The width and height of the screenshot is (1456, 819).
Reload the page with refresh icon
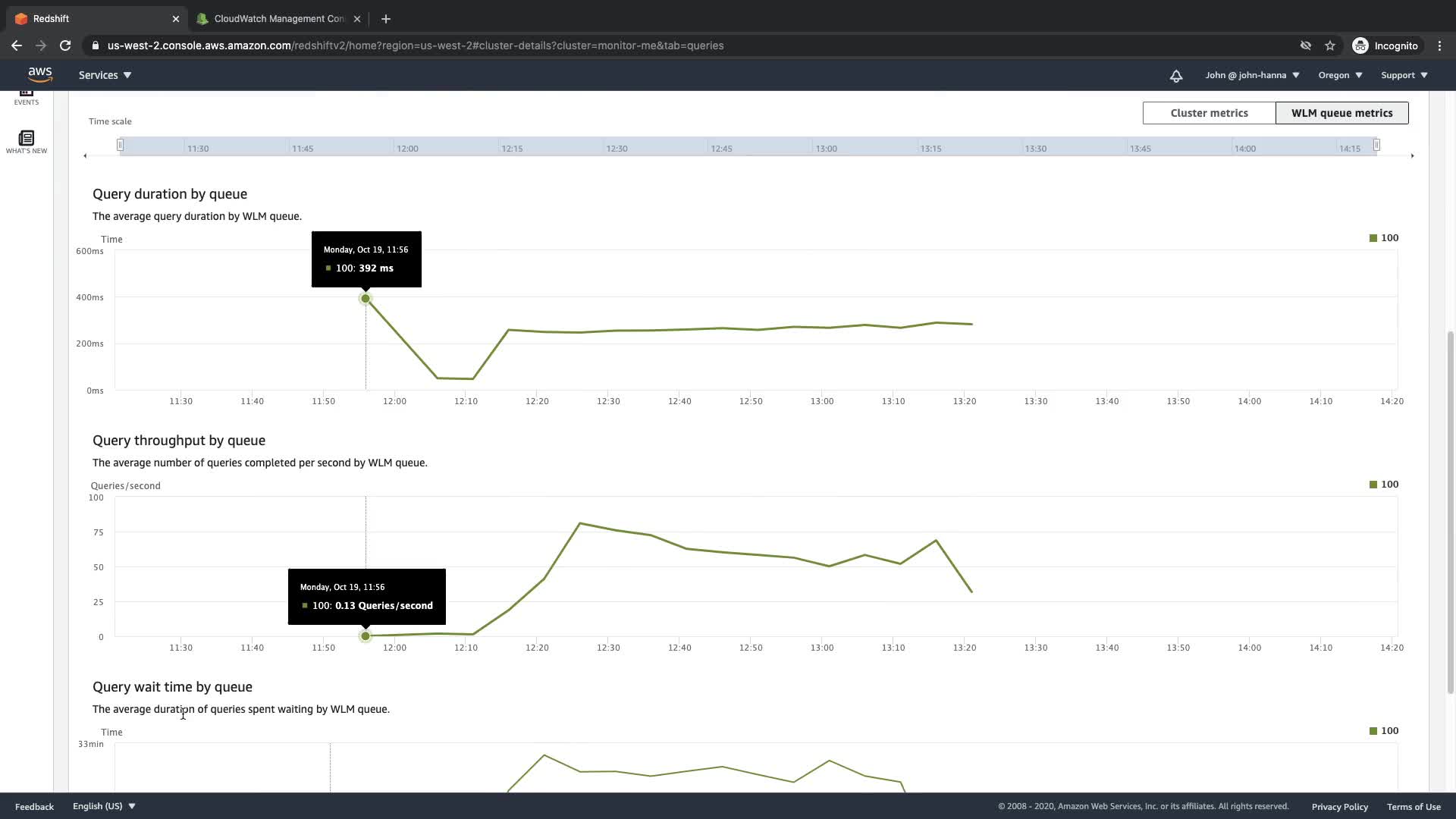click(x=65, y=45)
